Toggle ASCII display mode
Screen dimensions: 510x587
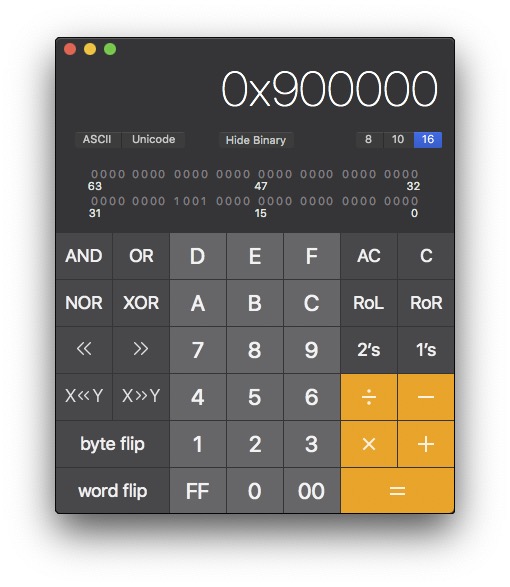click(x=97, y=140)
